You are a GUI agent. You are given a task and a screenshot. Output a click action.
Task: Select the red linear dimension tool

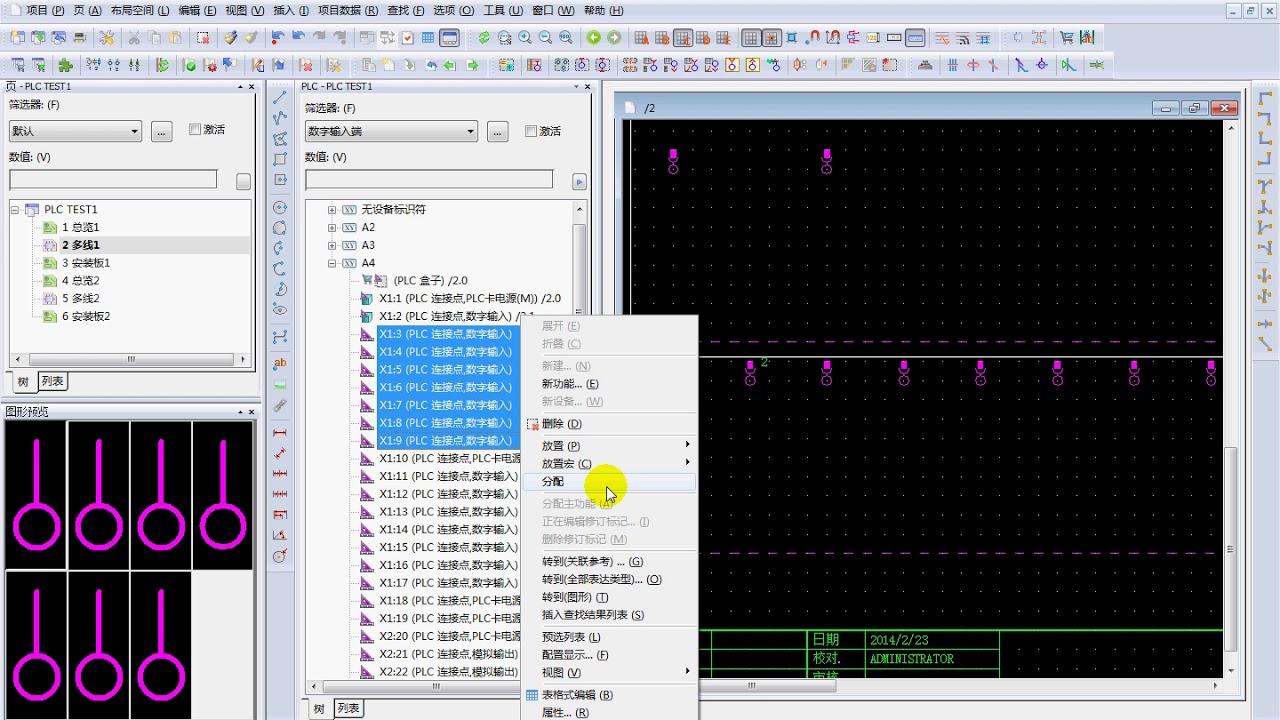(280, 433)
